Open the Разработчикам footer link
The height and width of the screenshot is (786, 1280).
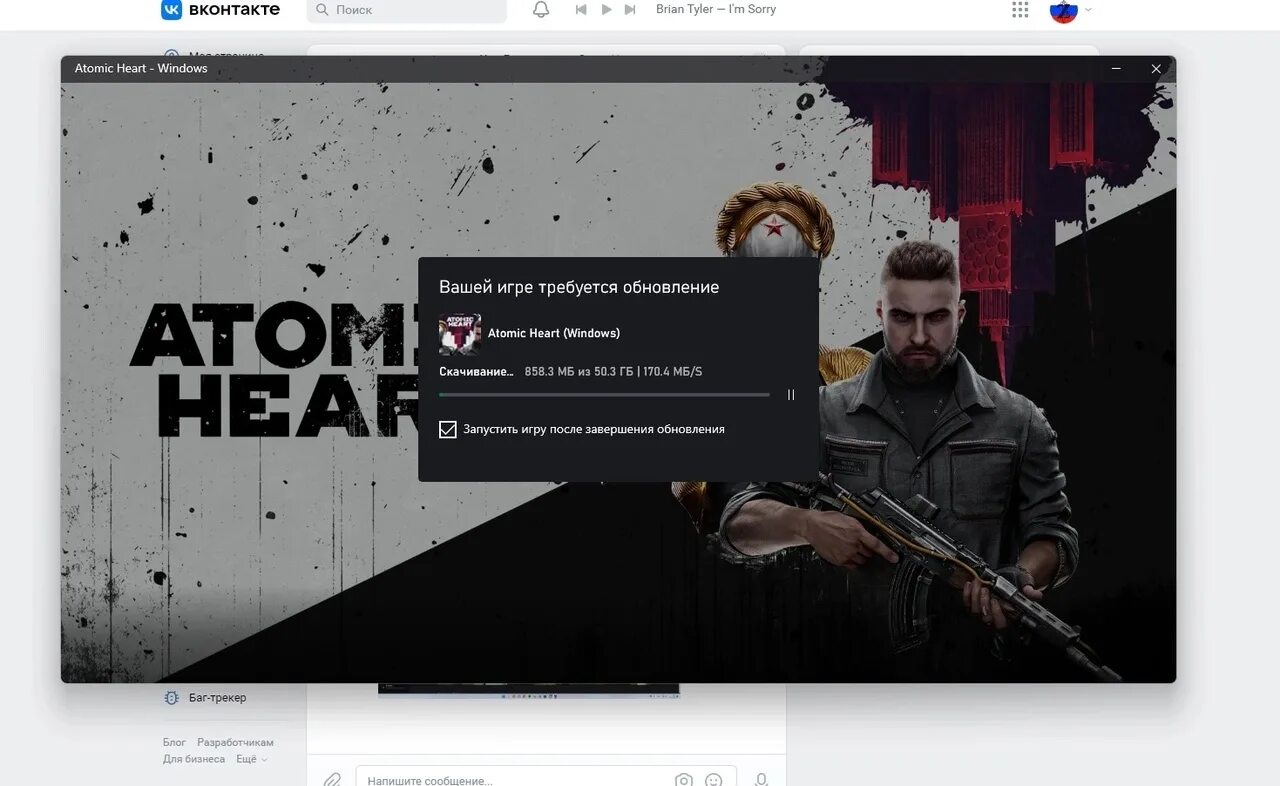click(235, 743)
